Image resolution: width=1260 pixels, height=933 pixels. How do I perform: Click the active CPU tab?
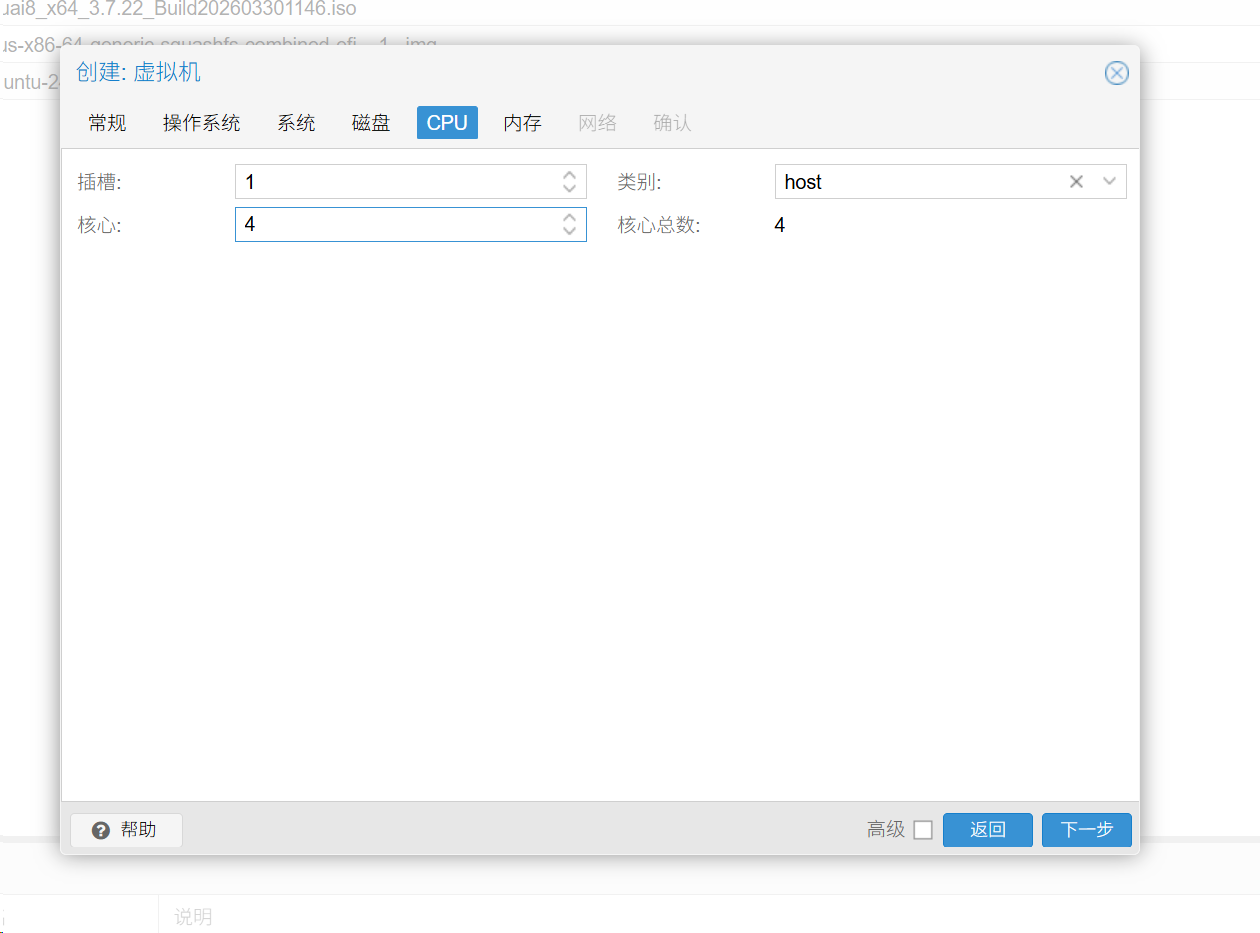[x=447, y=123]
